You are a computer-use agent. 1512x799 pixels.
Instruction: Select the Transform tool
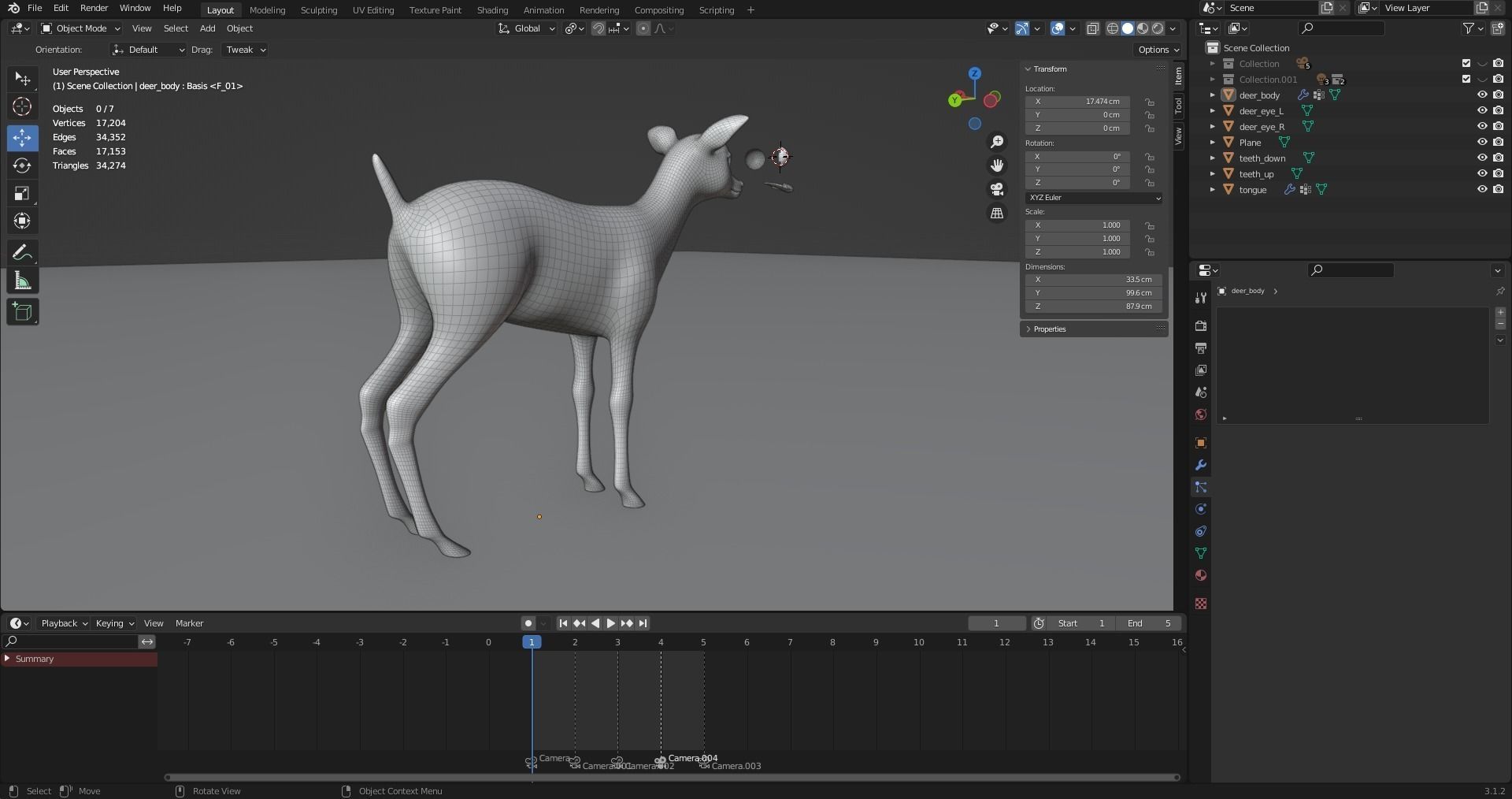(22, 221)
